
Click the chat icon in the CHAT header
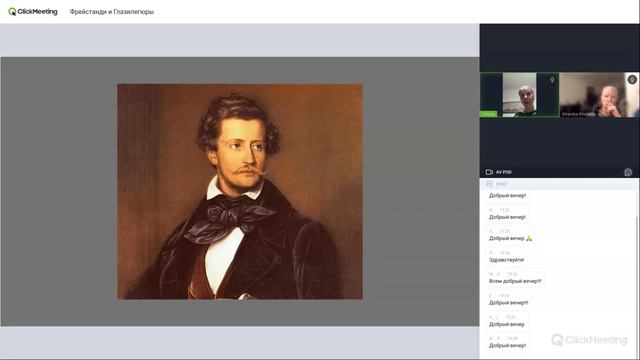pyautogui.click(x=489, y=184)
